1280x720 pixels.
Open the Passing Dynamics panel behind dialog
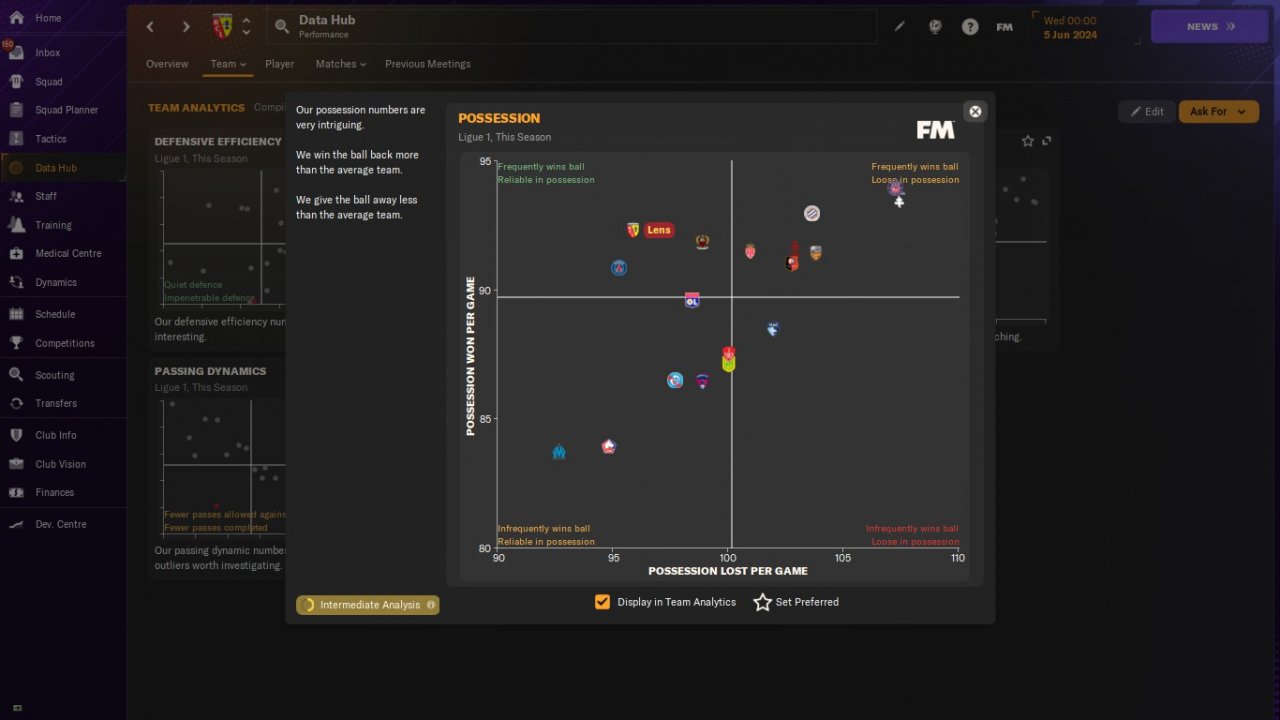[x=217, y=468]
